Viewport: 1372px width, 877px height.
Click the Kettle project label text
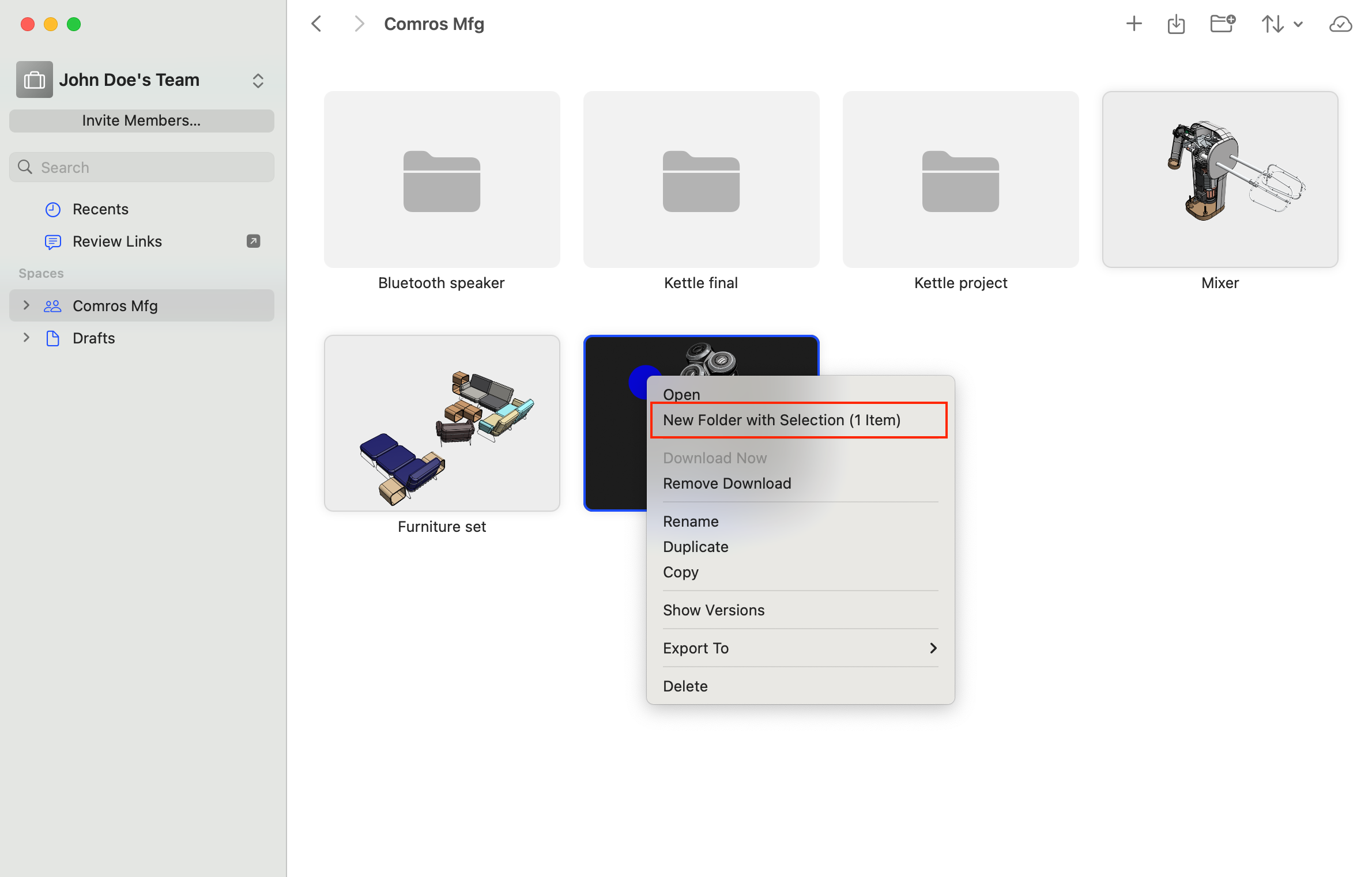(960, 283)
